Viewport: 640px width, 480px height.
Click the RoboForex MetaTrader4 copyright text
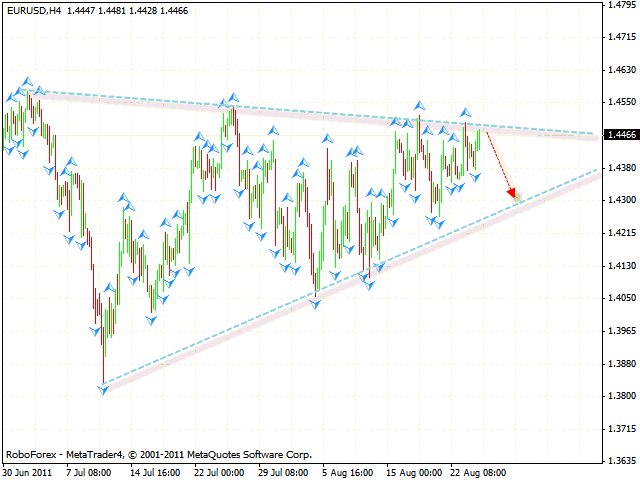coord(159,455)
